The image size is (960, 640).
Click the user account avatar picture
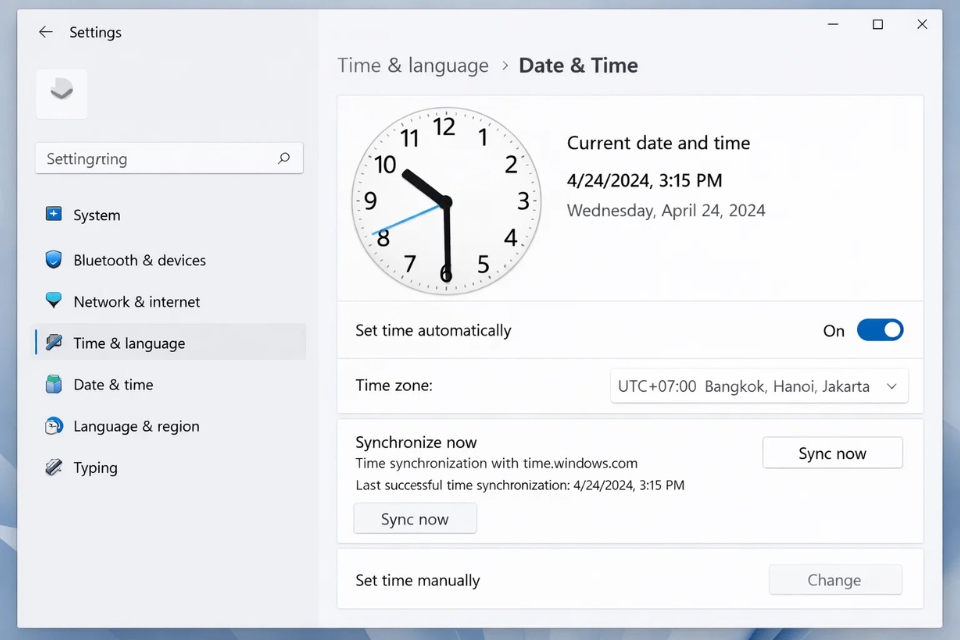pos(61,92)
